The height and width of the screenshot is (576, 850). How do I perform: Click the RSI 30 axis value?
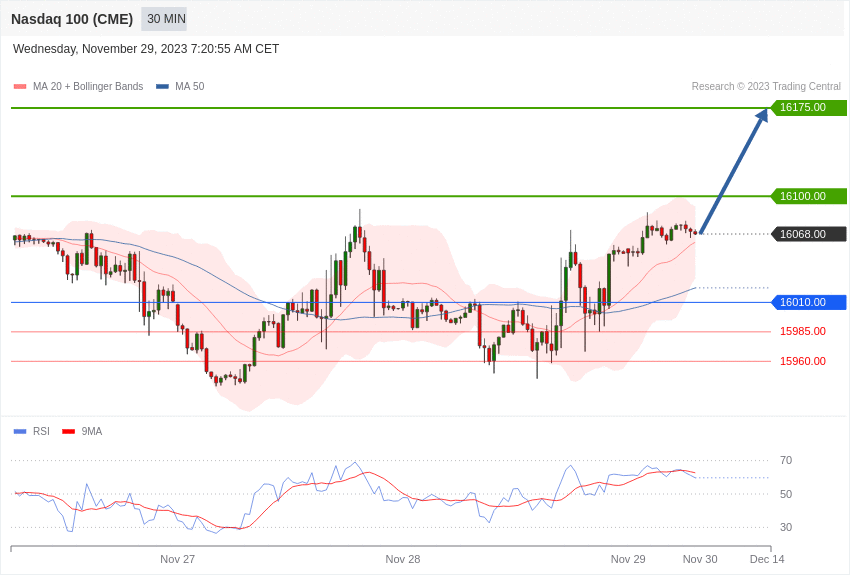click(x=786, y=527)
